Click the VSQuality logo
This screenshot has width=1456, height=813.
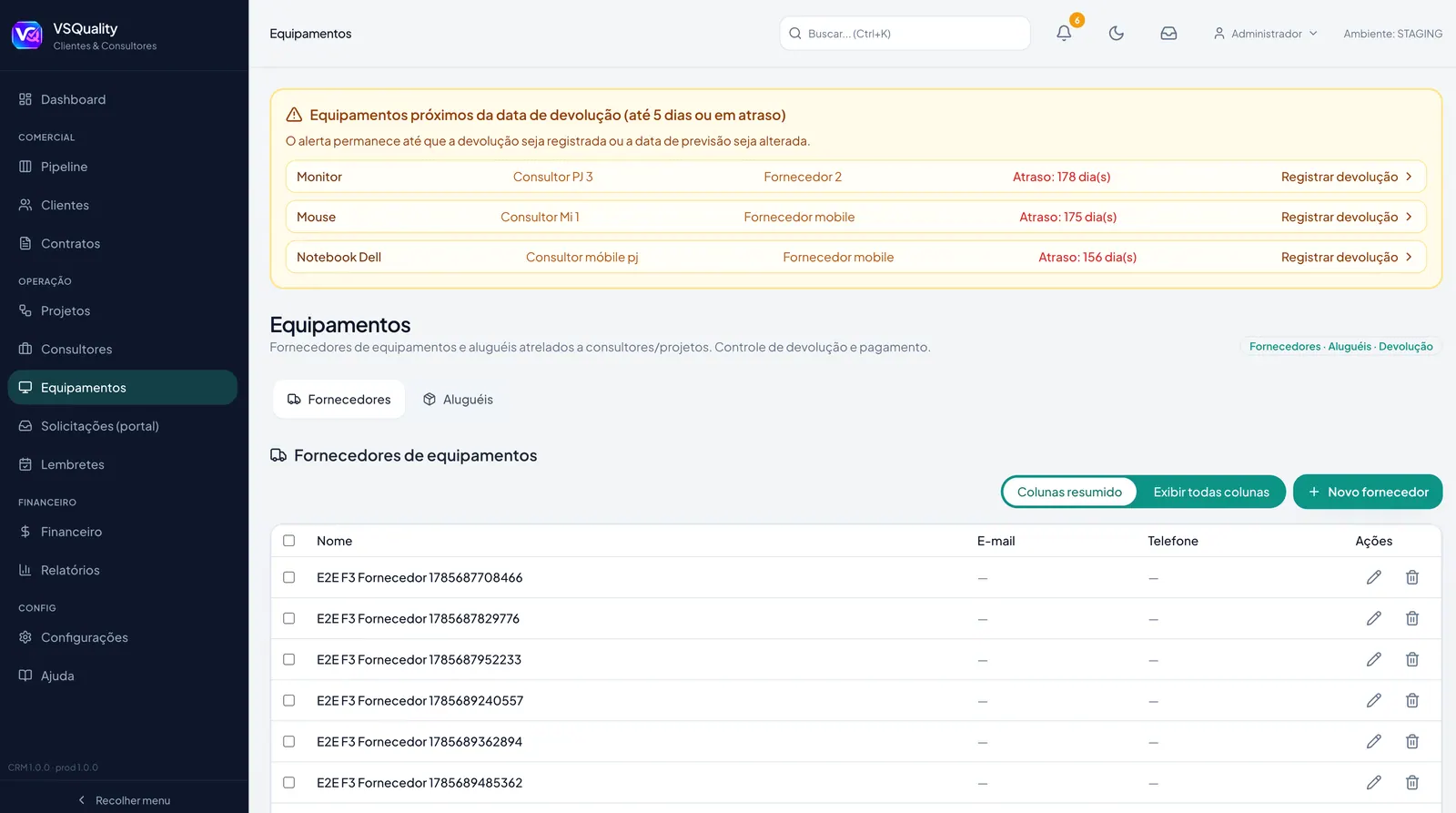26,36
